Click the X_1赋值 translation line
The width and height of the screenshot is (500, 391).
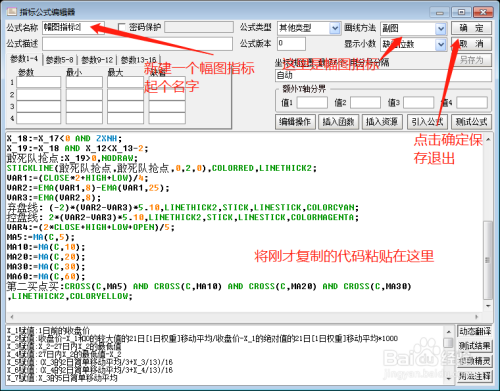tap(49, 330)
